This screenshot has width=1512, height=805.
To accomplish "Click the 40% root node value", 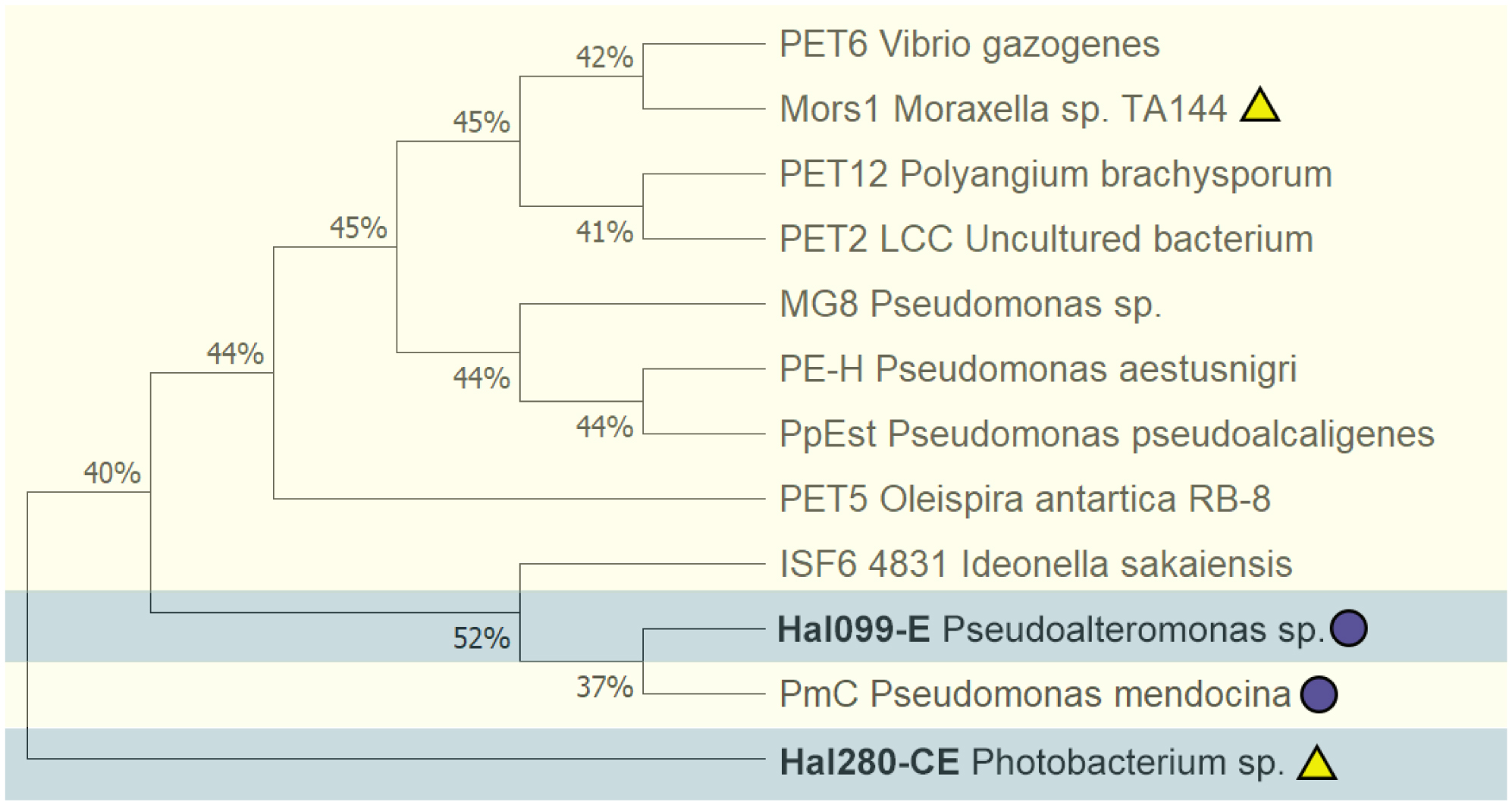I will coord(111,473).
